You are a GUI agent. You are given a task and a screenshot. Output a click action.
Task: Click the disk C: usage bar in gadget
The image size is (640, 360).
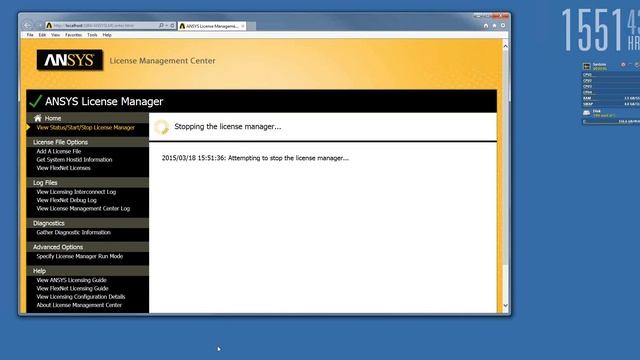(x=611, y=122)
